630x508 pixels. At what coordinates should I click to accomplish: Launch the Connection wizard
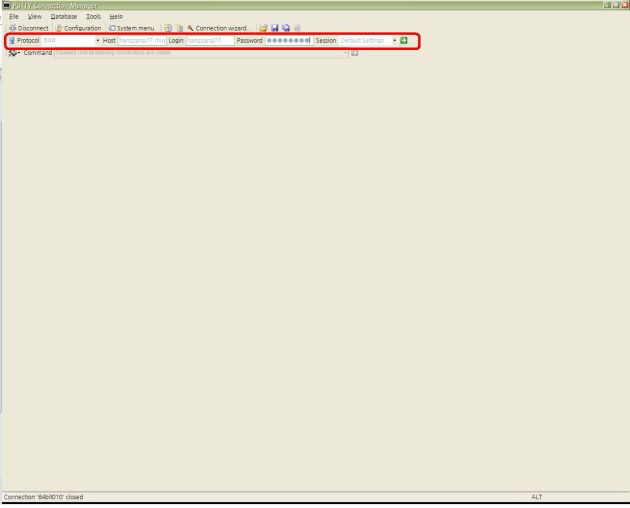tap(219, 28)
